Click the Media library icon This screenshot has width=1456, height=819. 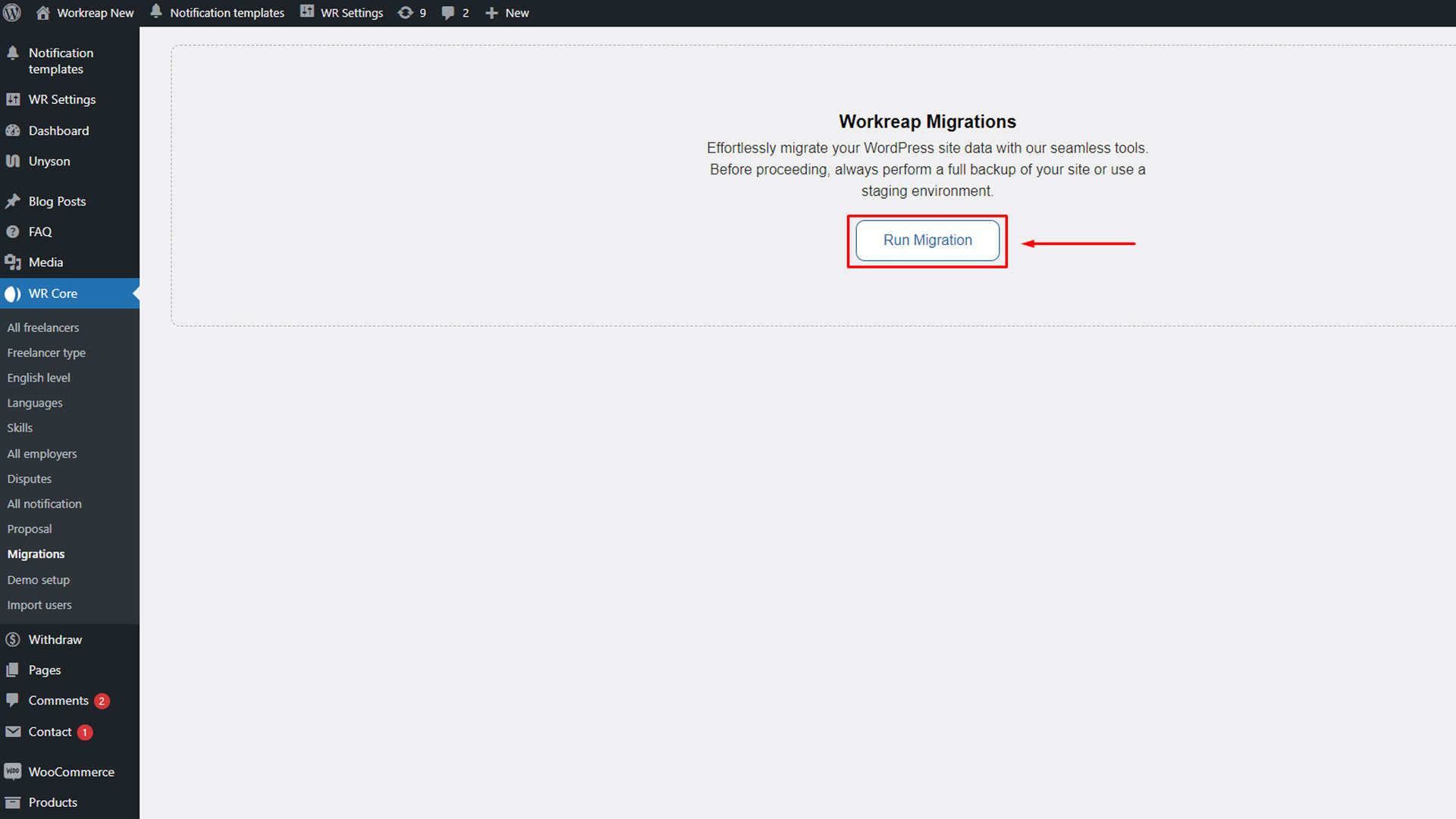(13, 262)
